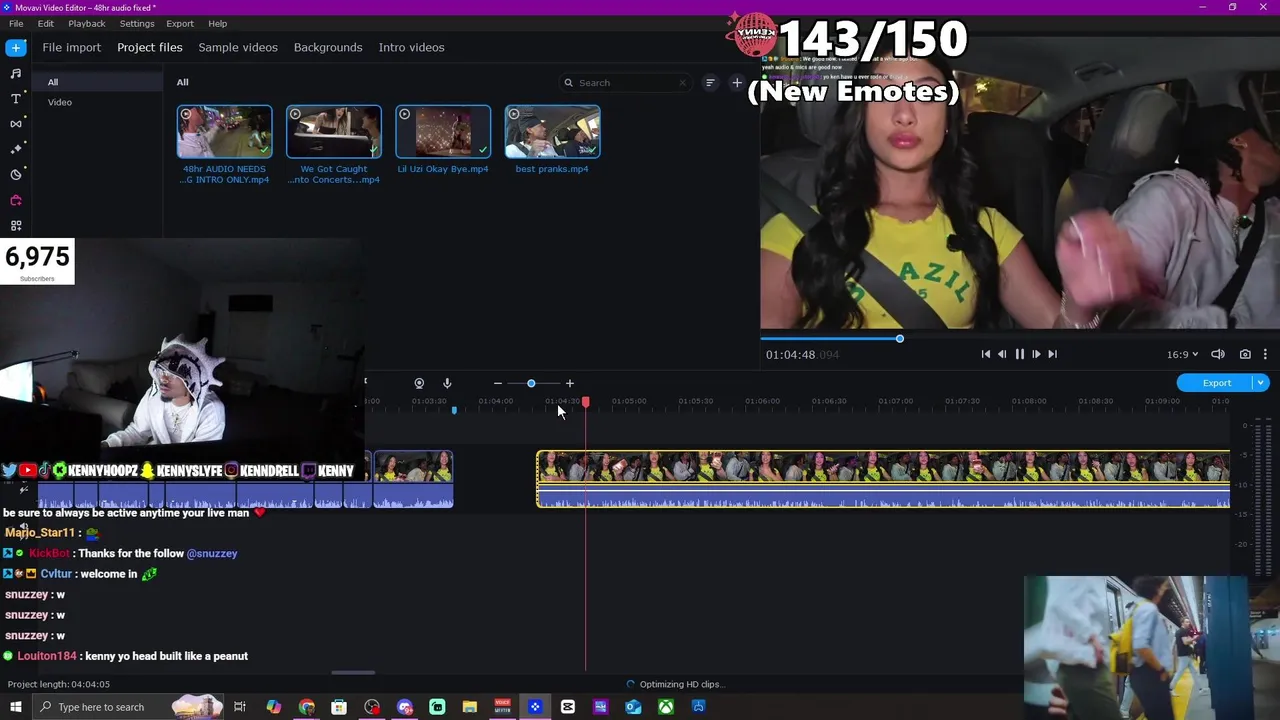
Task: Open the Effects sparkle panel
Action: [16, 148]
